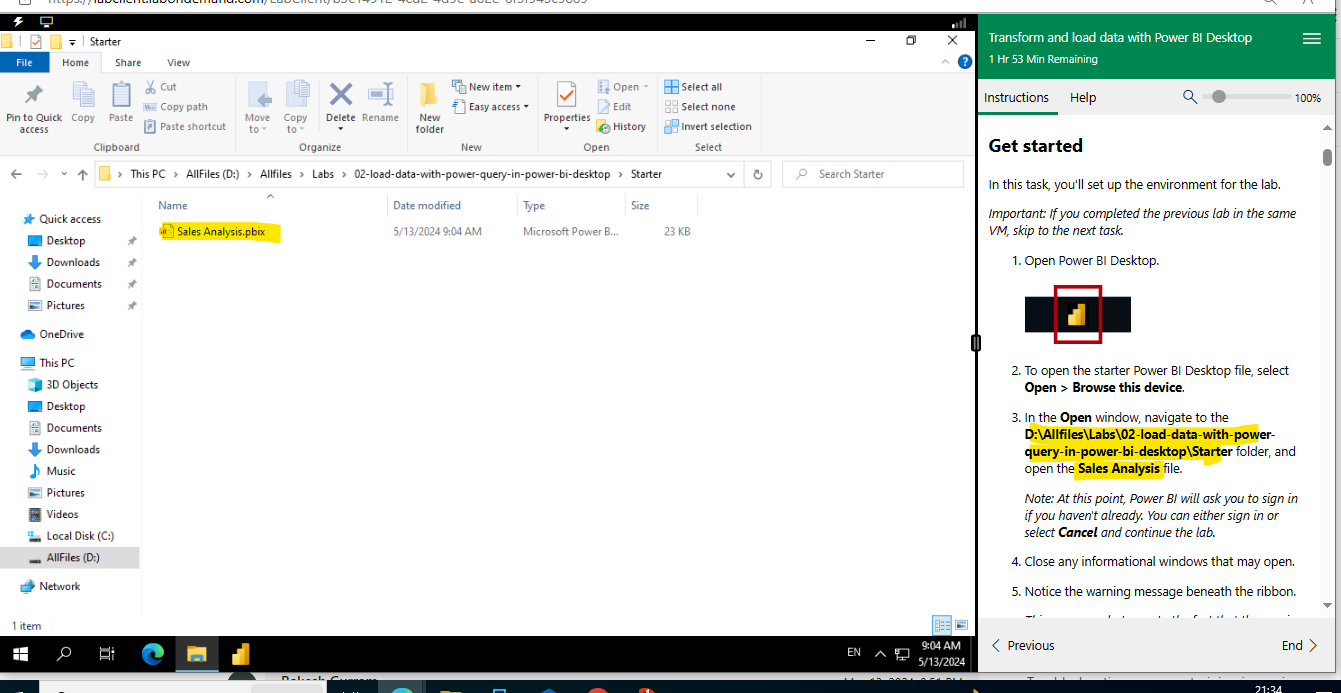Viewport: 1341px width, 693px height.
Task: Click the blue Help question mark icon
Action: pos(965,62)
